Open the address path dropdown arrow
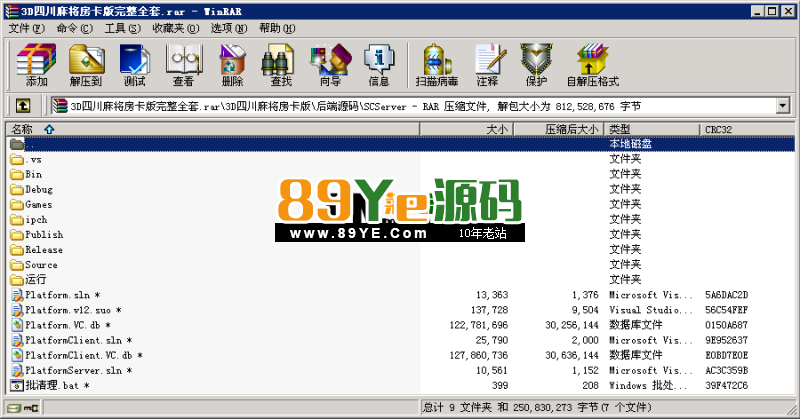This screenshot has height=419, width=800. [783, 106]
